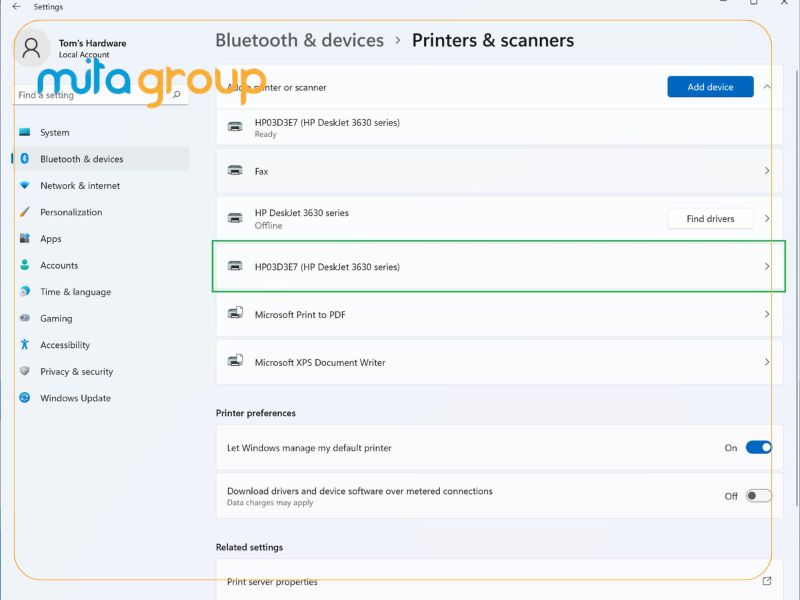Click the Windows Update refresh icon
800x600 pixels.
pyautogui.click(x=24, y=397)
